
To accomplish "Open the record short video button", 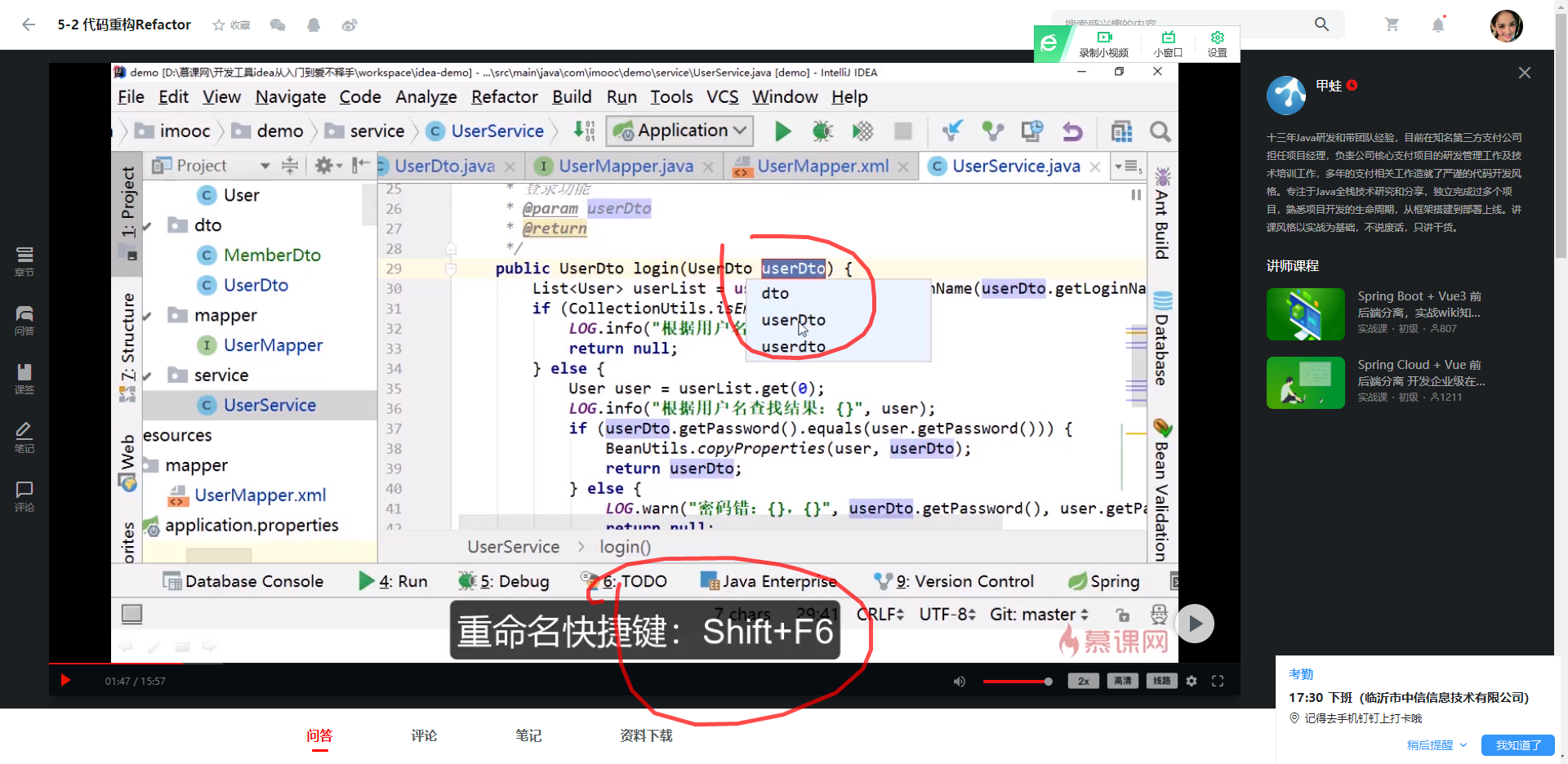I will tap(1103, 44).
